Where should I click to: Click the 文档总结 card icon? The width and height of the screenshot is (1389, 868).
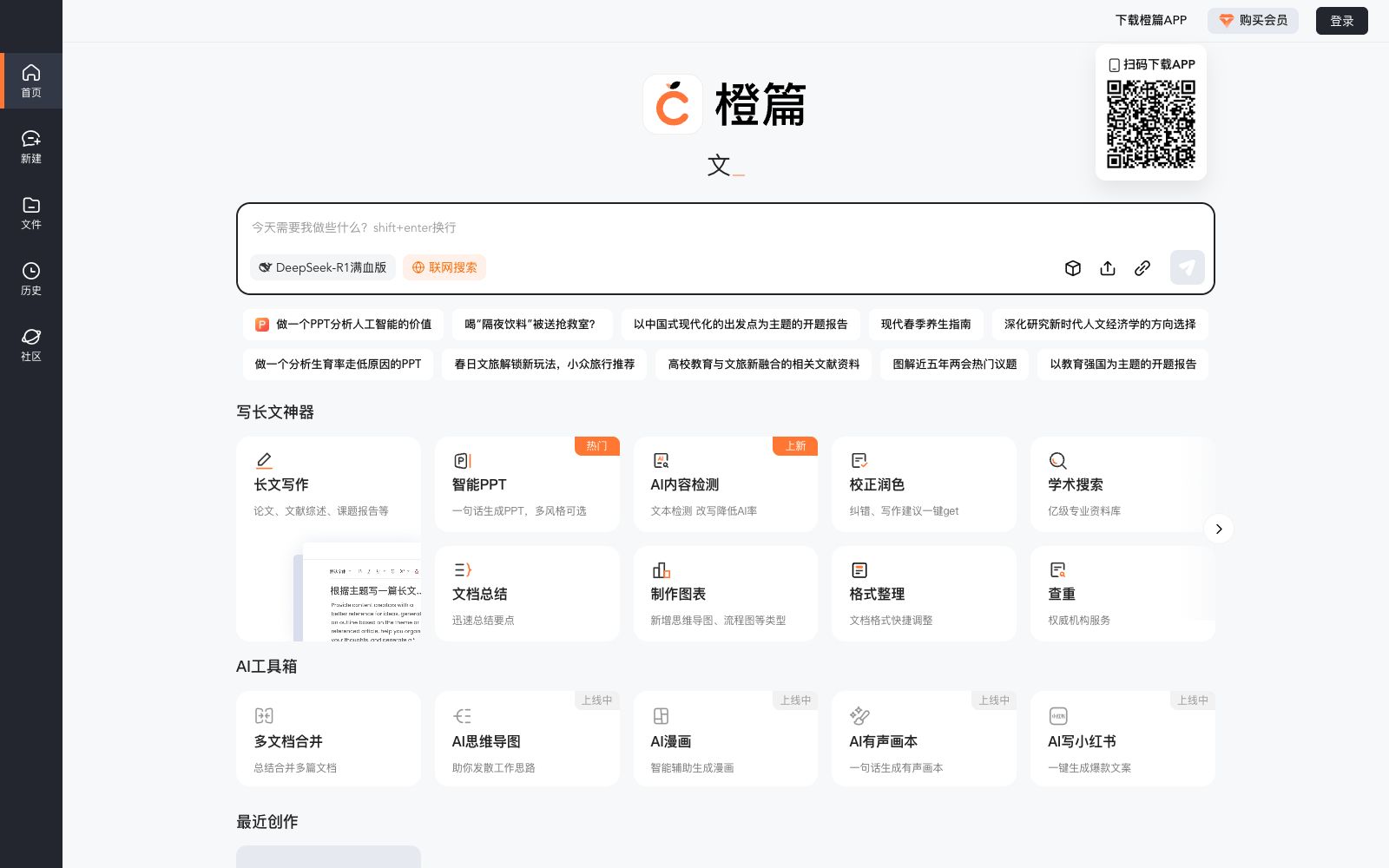tap(463, 570)
